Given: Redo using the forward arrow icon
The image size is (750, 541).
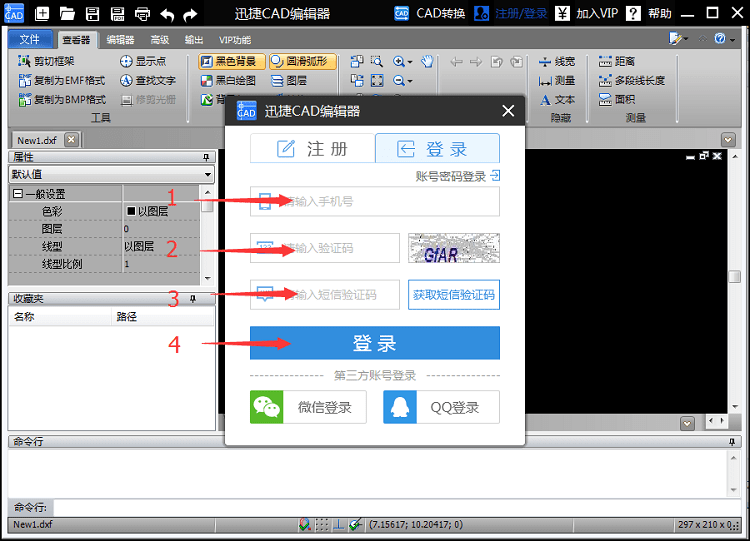Looking at the screenshot, I should click(x=190, y=14).
